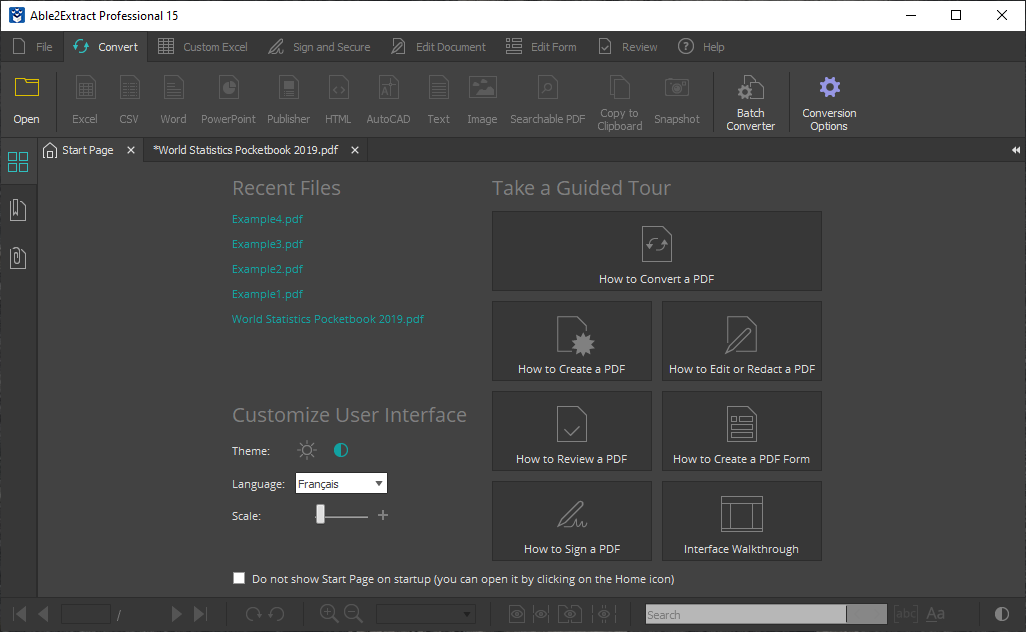
Task: Show the Bookmarks panel
Action: click(x=17, y=210)
